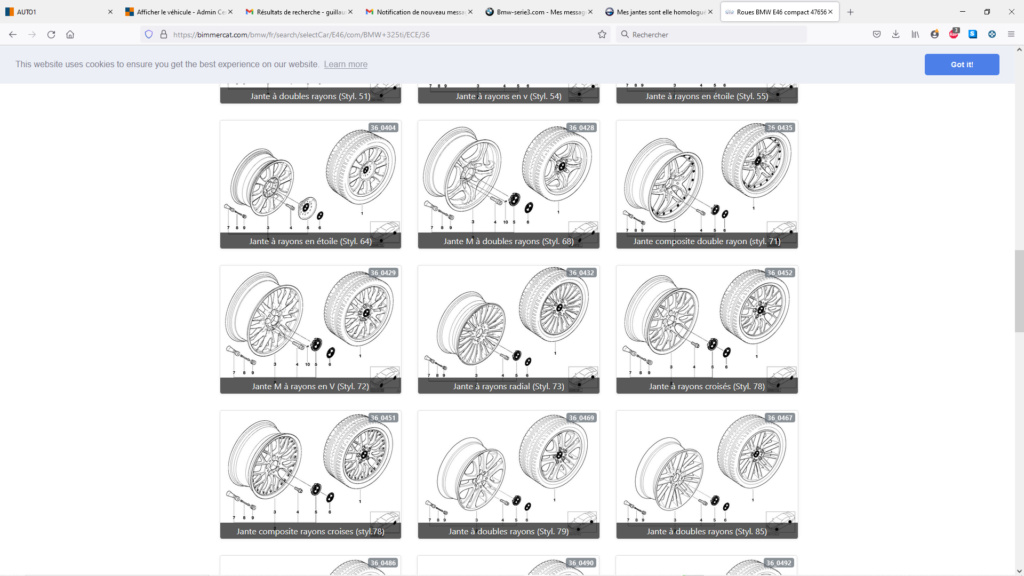Switch to the AUTO1 tab
The image size is (1024, 576).
coord(59,12)
